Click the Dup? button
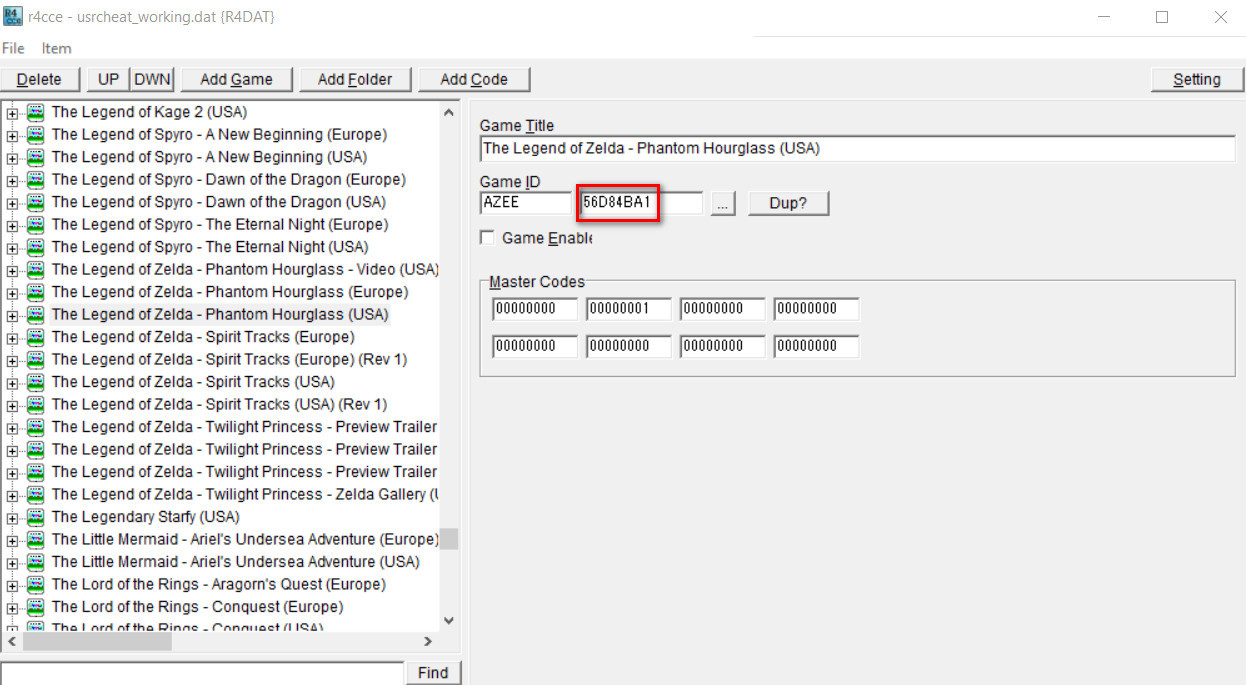Screen dimensions: 1246x685 [x=788, y=203]
